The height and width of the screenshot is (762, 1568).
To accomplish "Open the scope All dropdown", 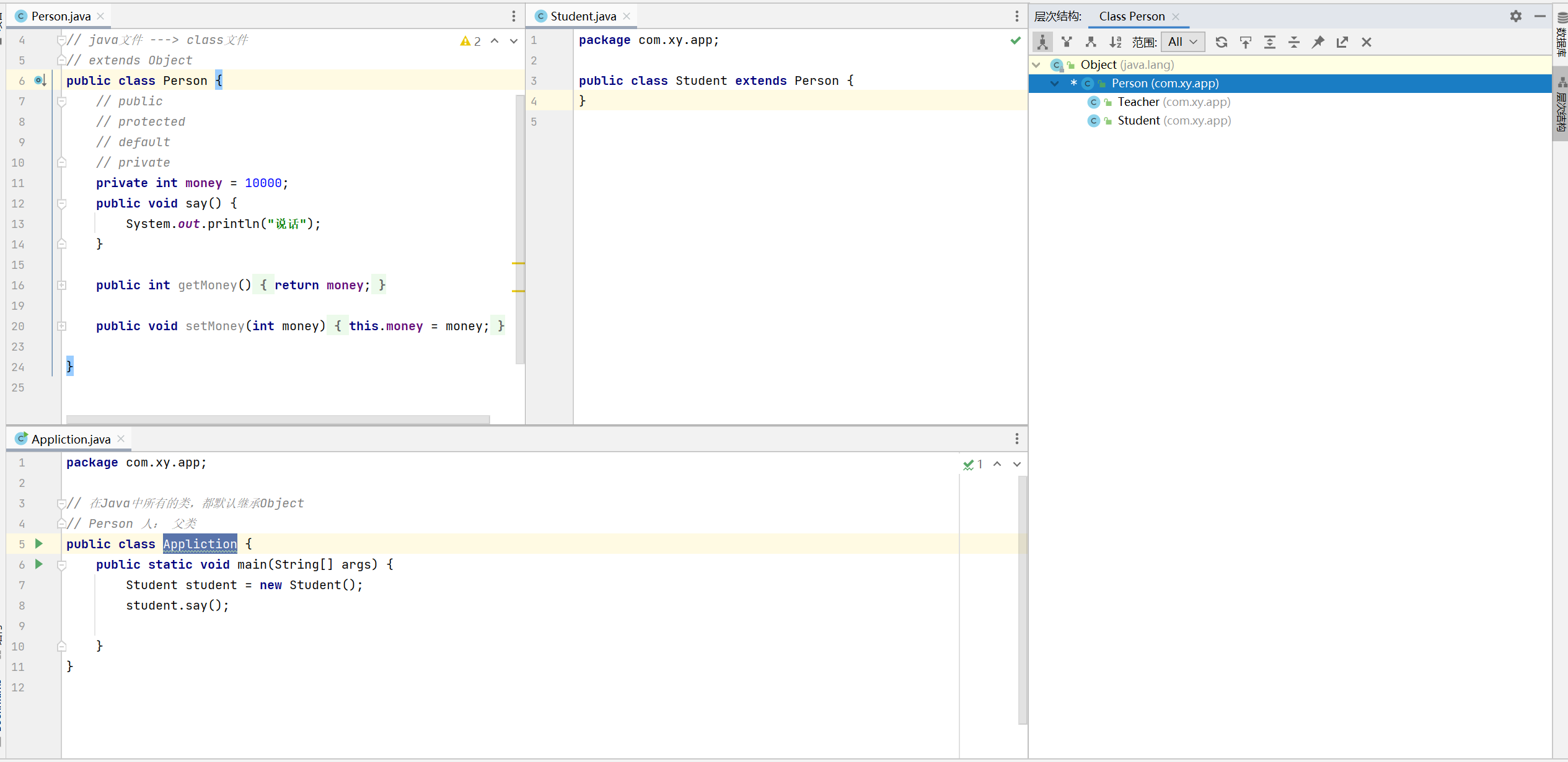I will click(1183, 42).
